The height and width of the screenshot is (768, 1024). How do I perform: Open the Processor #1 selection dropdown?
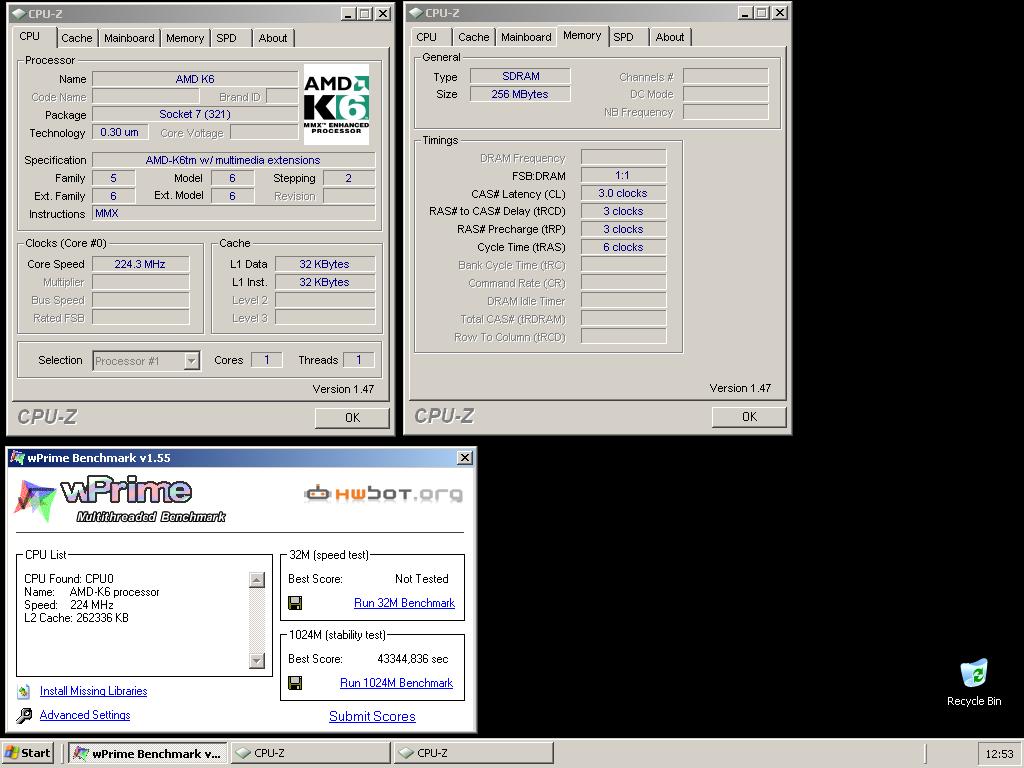pyautogui.click(x=191, y=360)
